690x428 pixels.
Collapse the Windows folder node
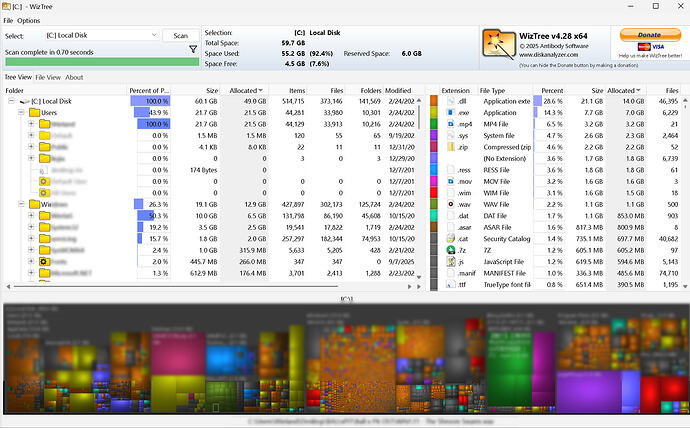tap(19, 204)
